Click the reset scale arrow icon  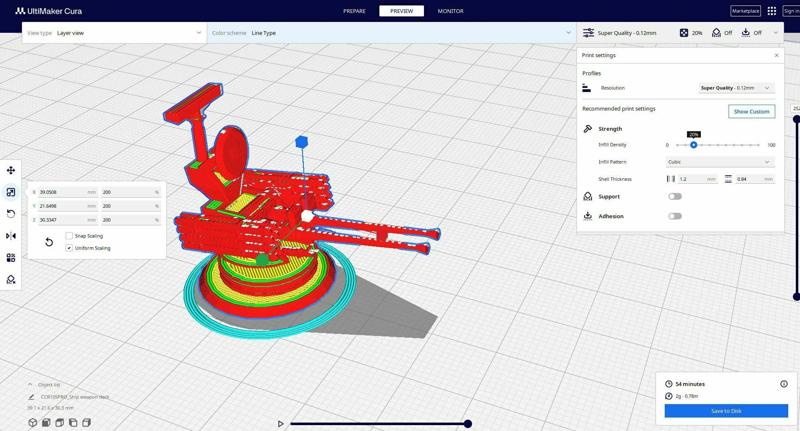point(49,242)
